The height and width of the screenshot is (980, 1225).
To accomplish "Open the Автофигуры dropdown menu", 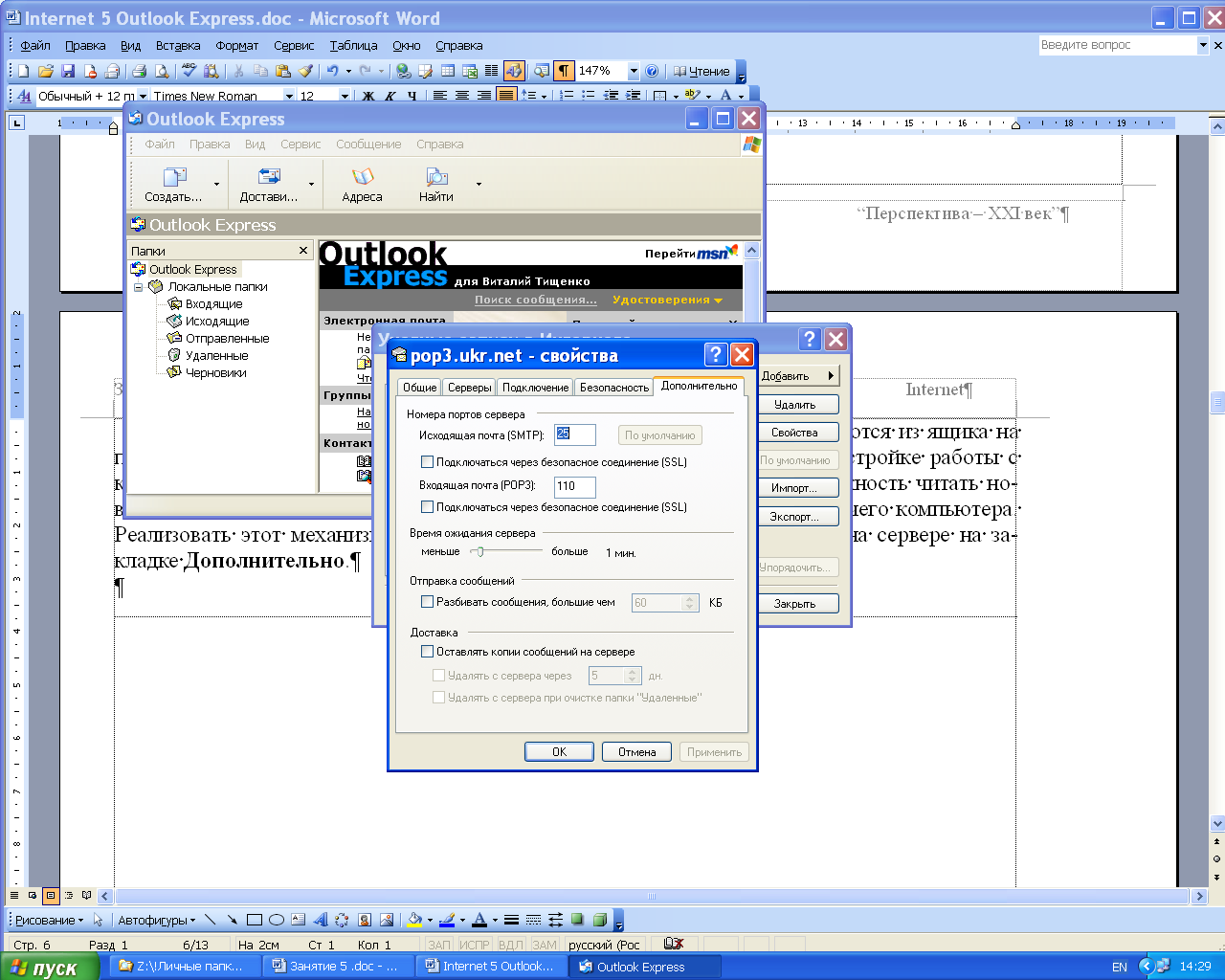I will pos(156,920).
